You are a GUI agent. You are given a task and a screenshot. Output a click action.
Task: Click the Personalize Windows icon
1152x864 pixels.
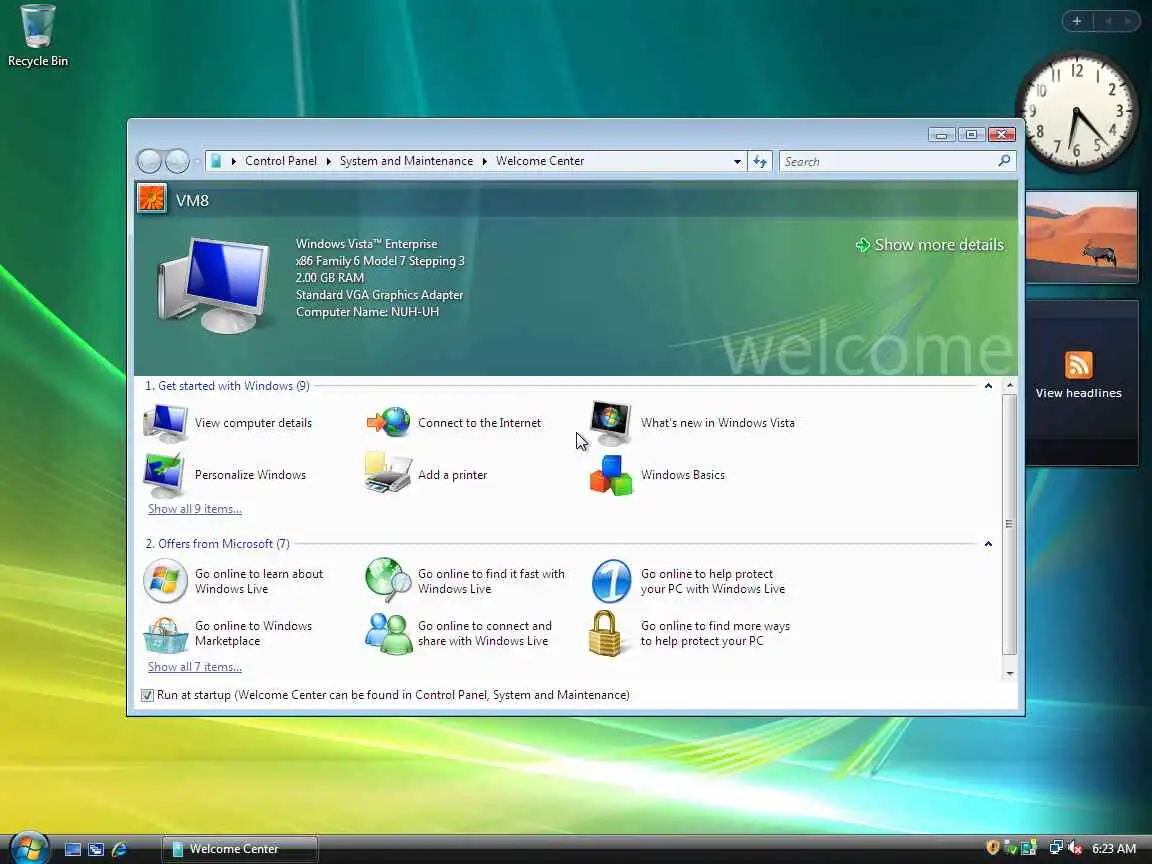[164, 475]
